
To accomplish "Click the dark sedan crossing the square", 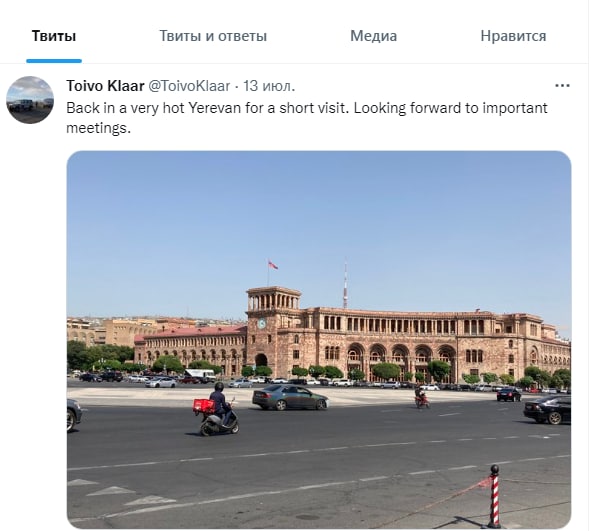I will coord(290,397).
